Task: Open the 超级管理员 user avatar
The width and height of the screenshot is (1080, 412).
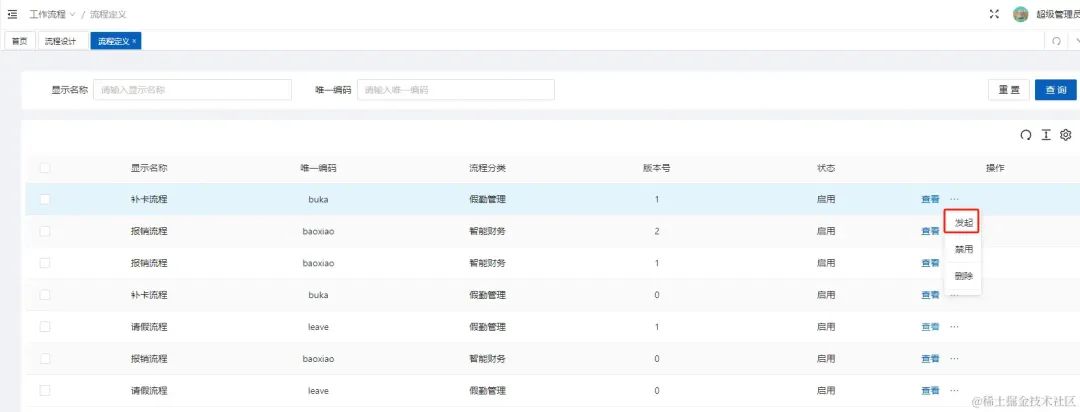Action: (x=1020, y=14)
